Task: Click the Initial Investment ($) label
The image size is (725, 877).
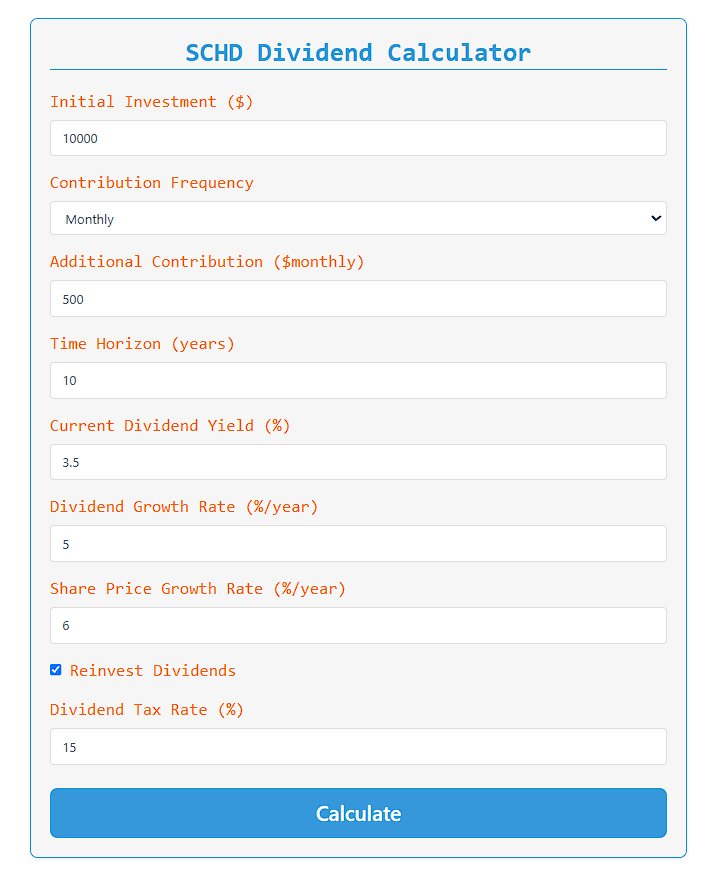Action: click(152, 102)
